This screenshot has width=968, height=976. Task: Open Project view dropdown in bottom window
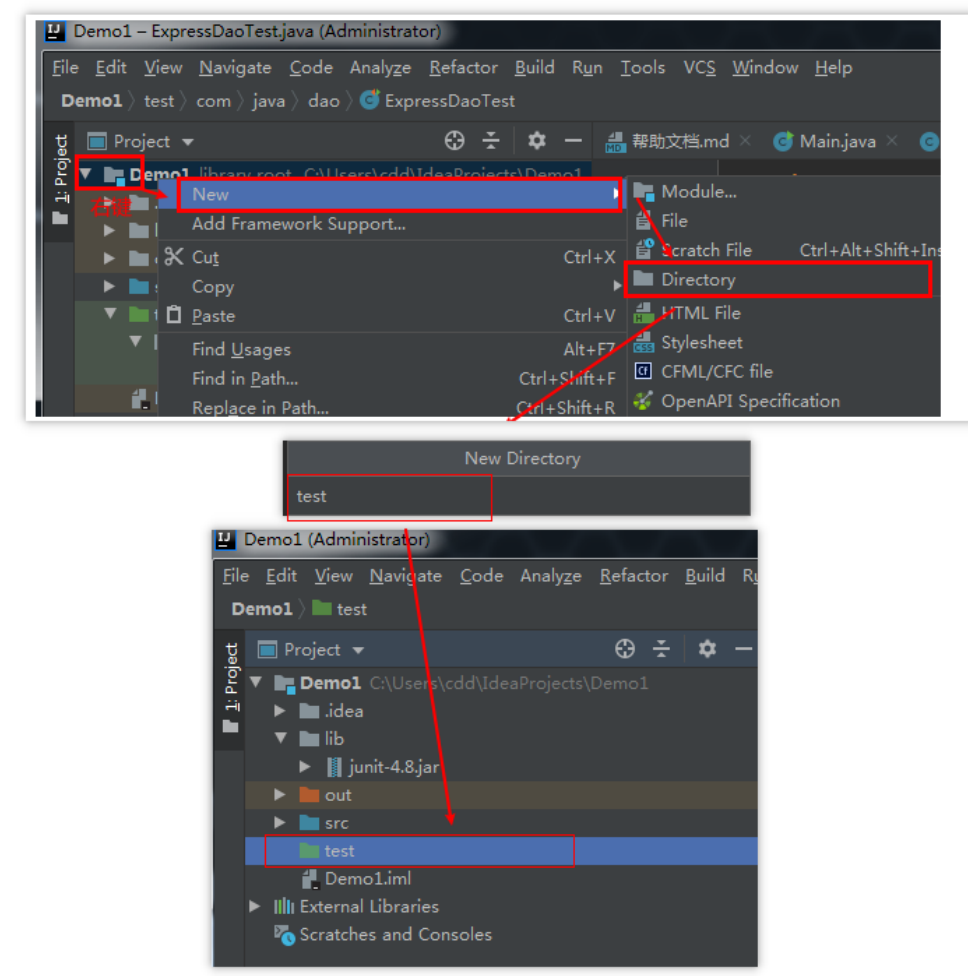(311, 649)
